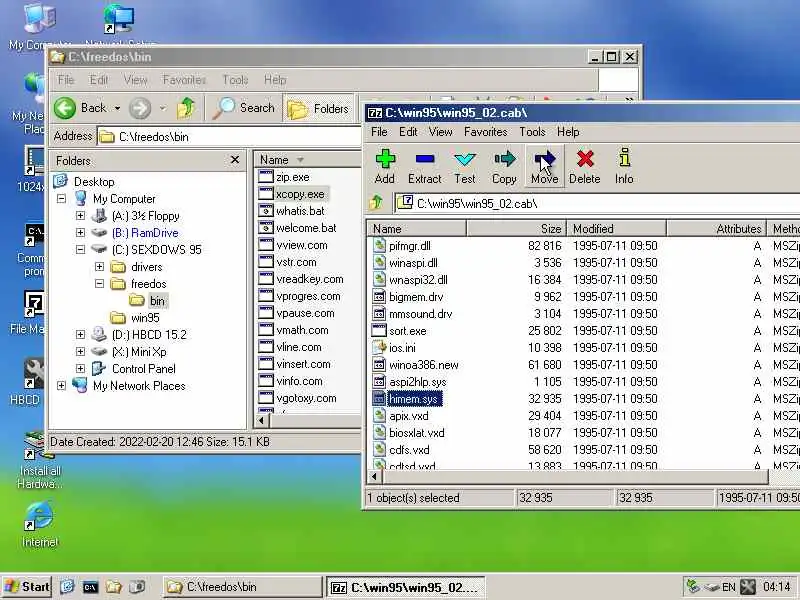Open the 7-Zip Edit menu
This screenshot has height=600, width=800.
[408, 132]
